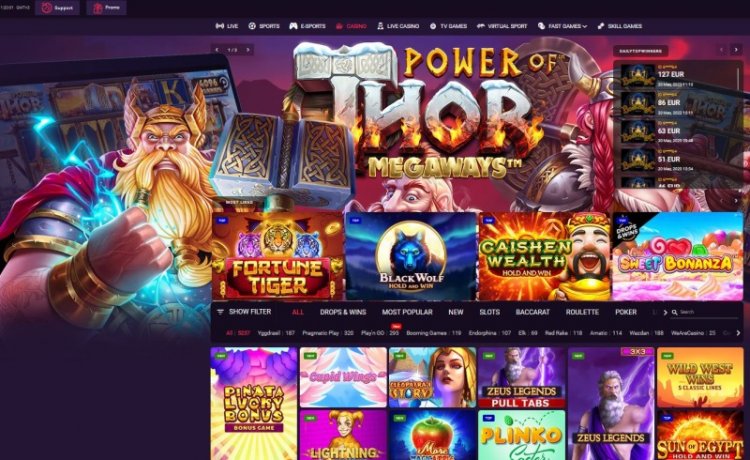Select the Most Popular tab
Viewport: 750px width, 460px height.
pos(407,312)
